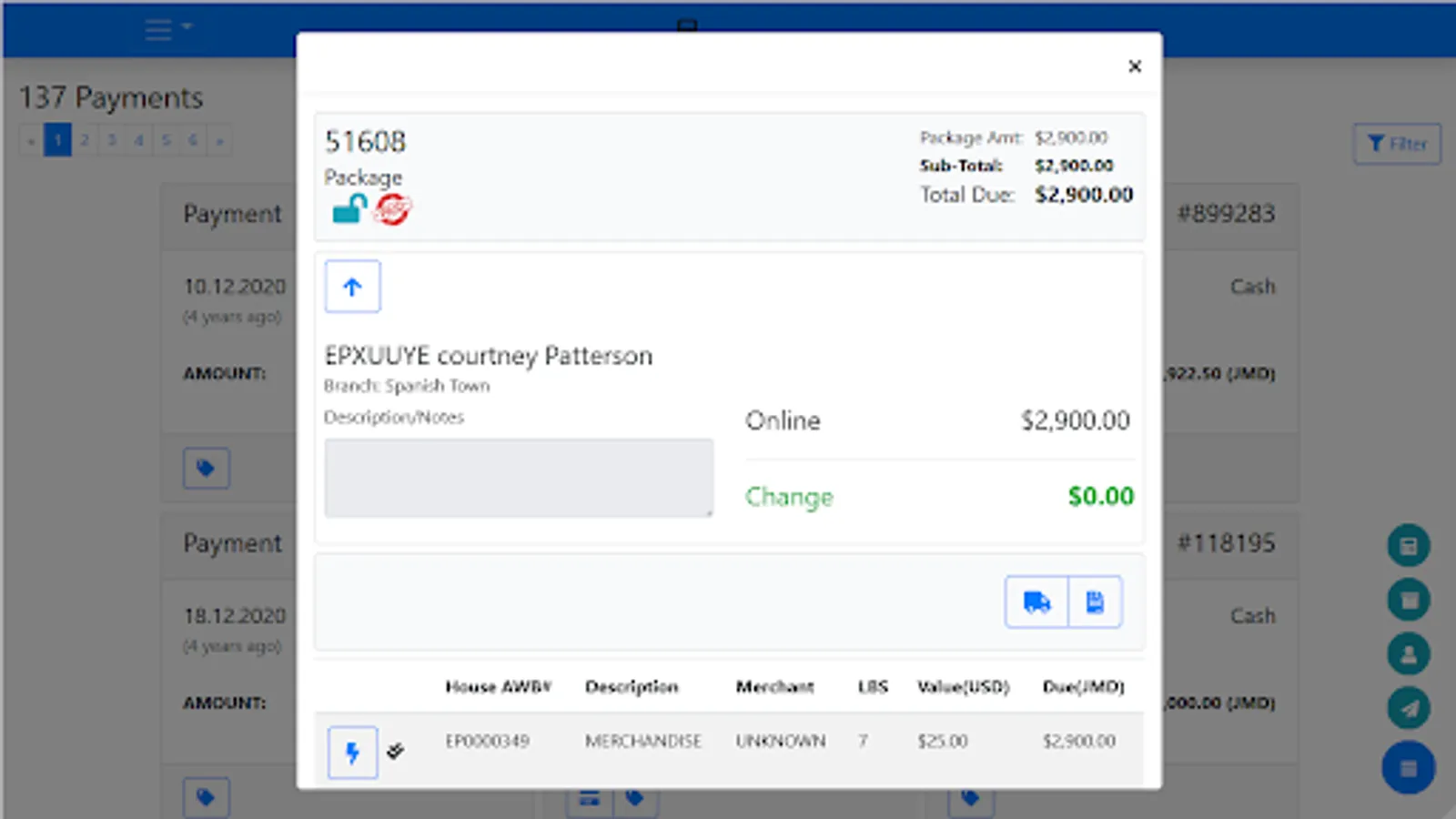Click the EPXUUYE courtney Patterson link
The width and height of the screenshot is (1456, 819).
click(489, 356)
